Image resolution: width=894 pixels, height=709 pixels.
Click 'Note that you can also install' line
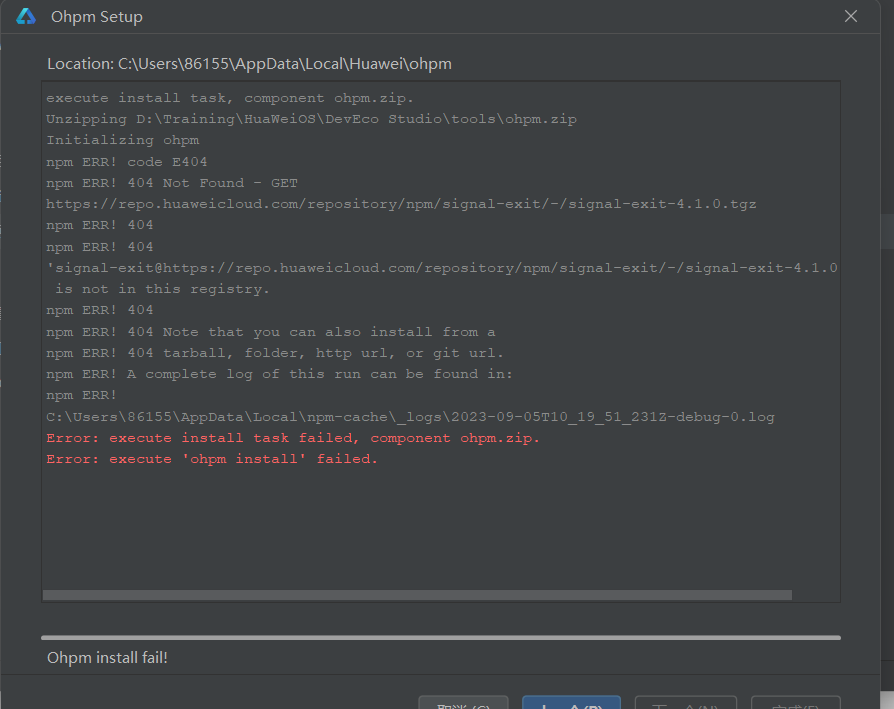coord(271,332)
